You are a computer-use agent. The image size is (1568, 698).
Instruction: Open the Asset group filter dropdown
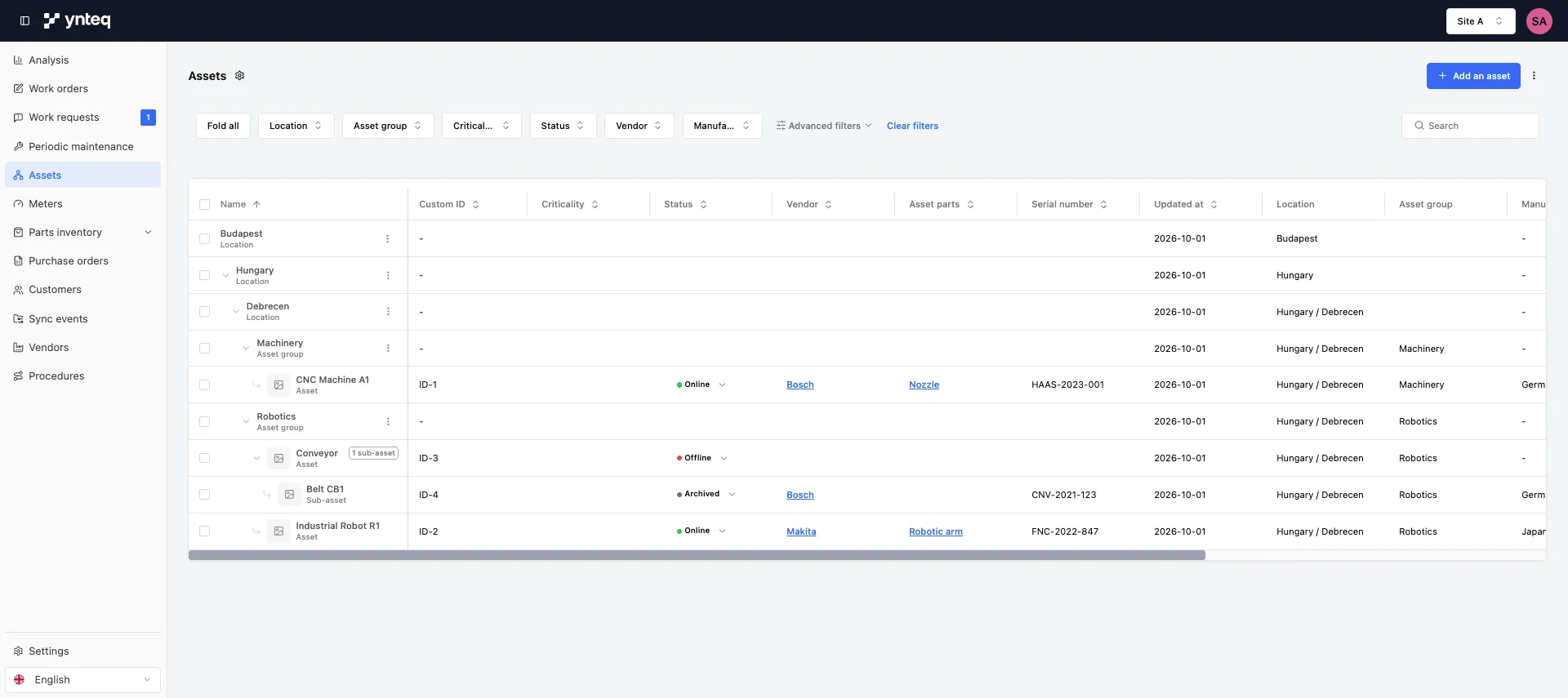[x=388, y=126]
